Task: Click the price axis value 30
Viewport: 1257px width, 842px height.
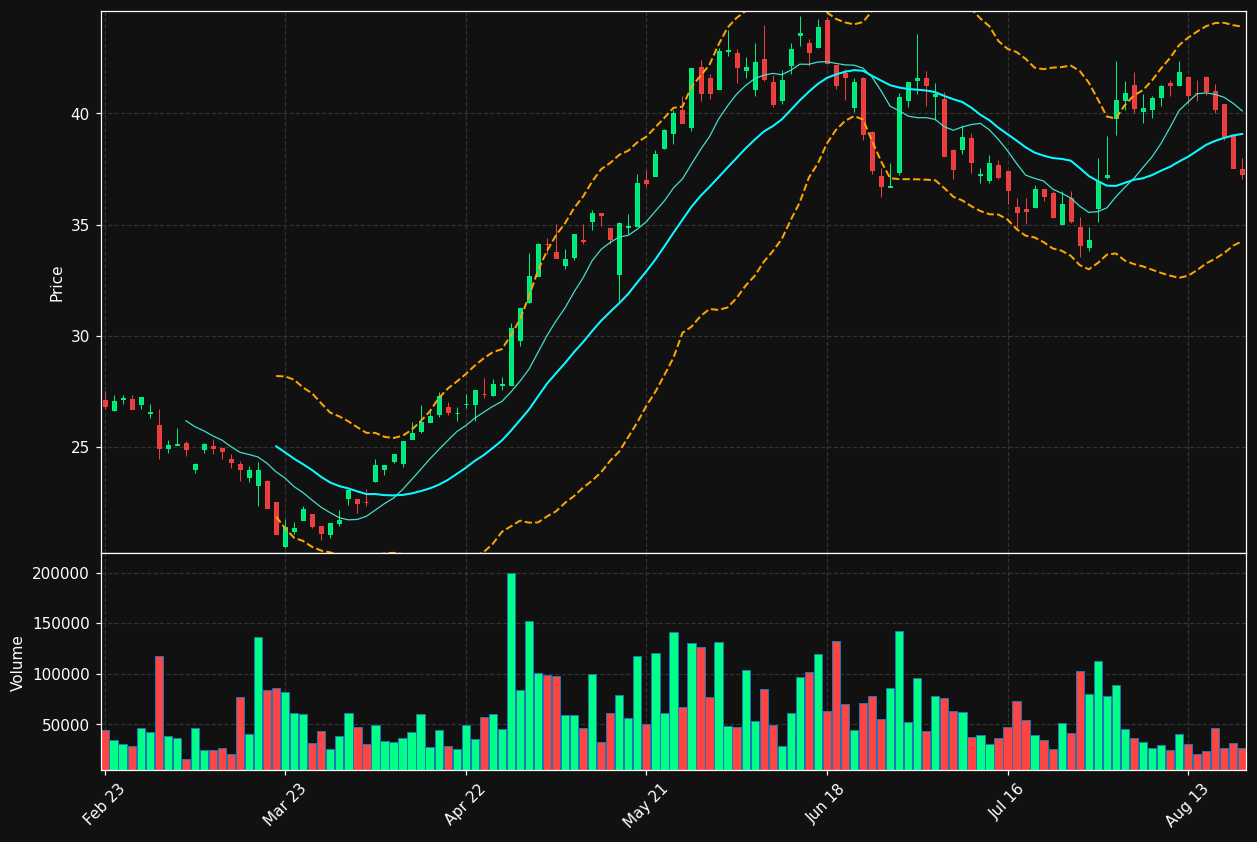Action: point(79,336)
